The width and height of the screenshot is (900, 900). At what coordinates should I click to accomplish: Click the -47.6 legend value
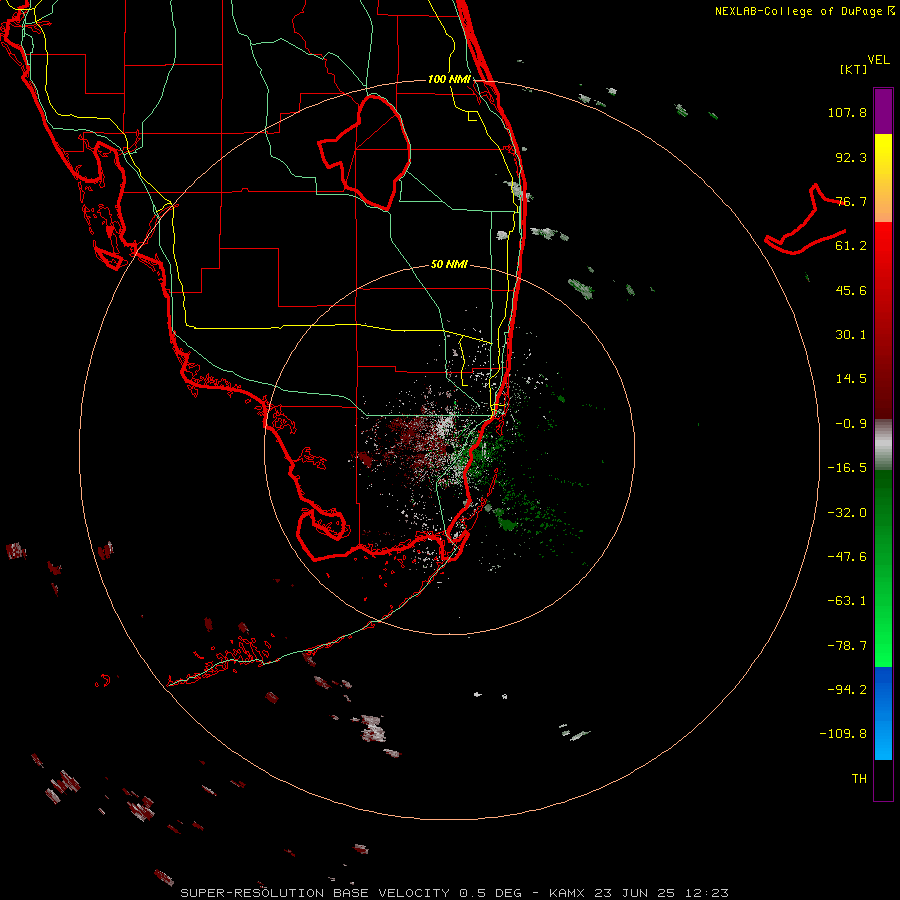pyautogui.click(x=847, y=557)
